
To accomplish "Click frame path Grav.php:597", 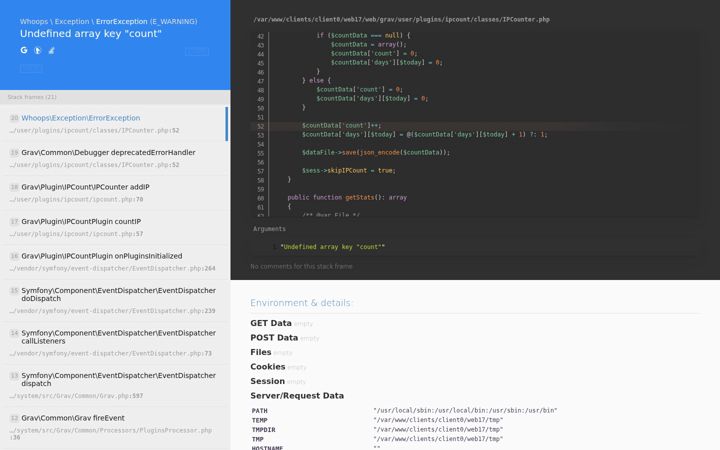I will click(x=76, y=396).
